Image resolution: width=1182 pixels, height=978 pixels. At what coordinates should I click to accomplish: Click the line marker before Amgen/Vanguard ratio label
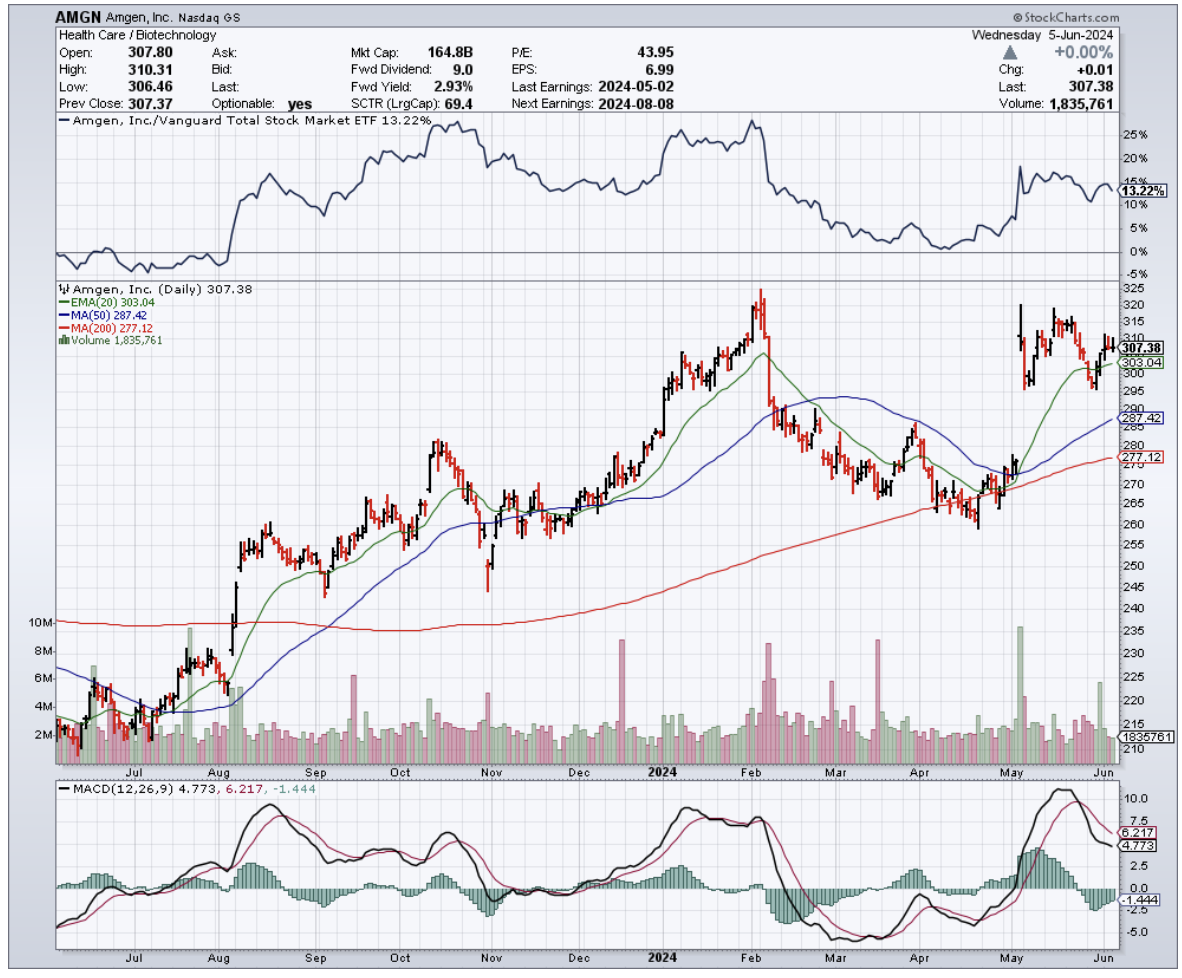pos(63,120)
